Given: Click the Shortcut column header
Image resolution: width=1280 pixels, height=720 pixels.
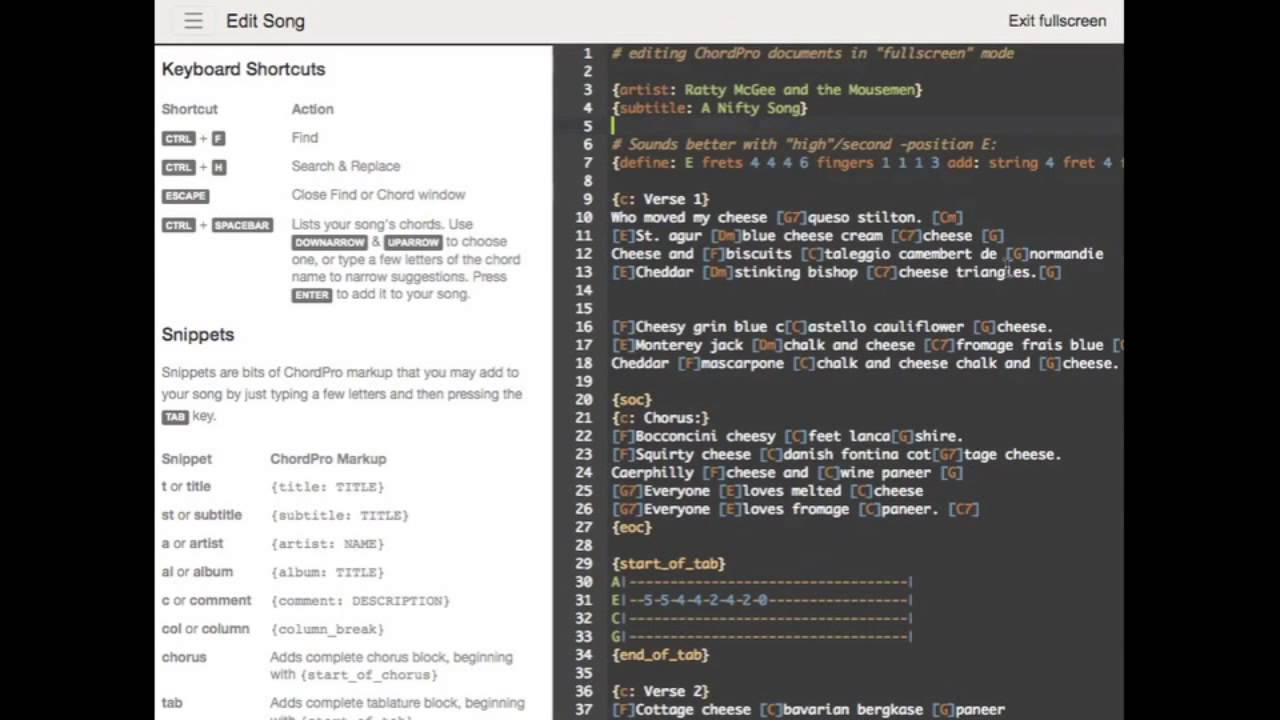Looking at the screenshot, I should click(x=189, y=109).
